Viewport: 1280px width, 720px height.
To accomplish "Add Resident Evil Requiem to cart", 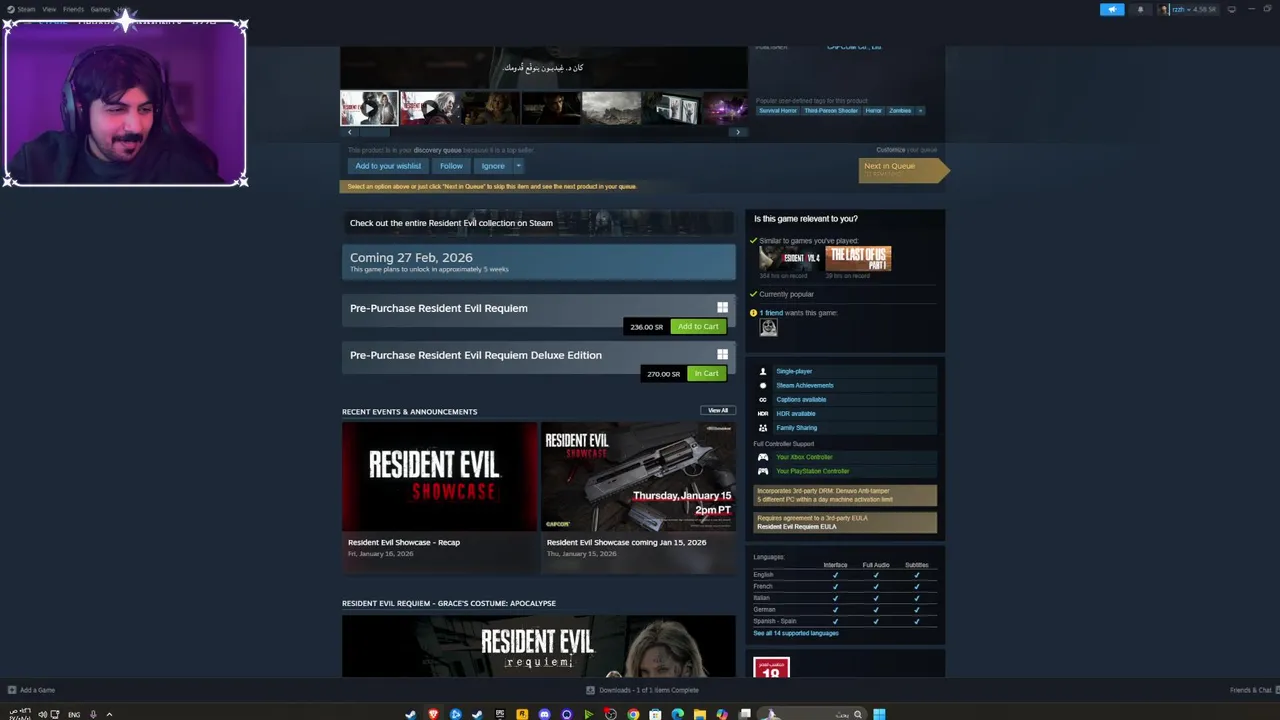I will [x=698, y=327].
